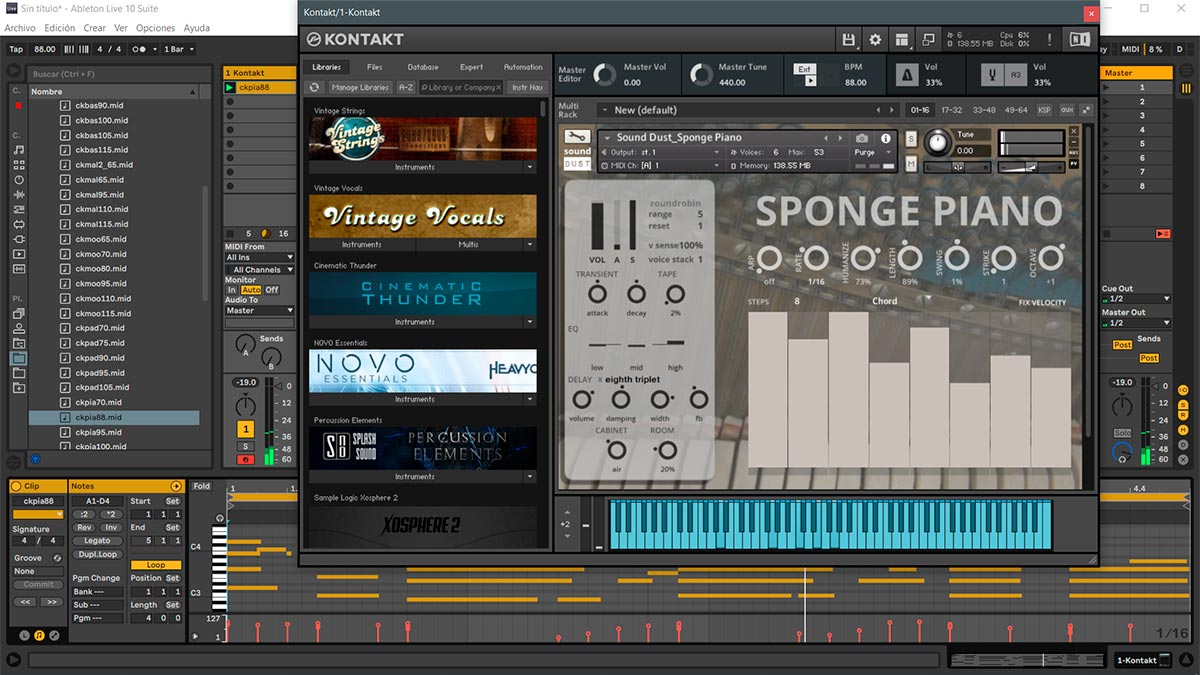Save the Kontakt instrument with the disk icon
The image size is (1200, 675).
coord(849,39)
